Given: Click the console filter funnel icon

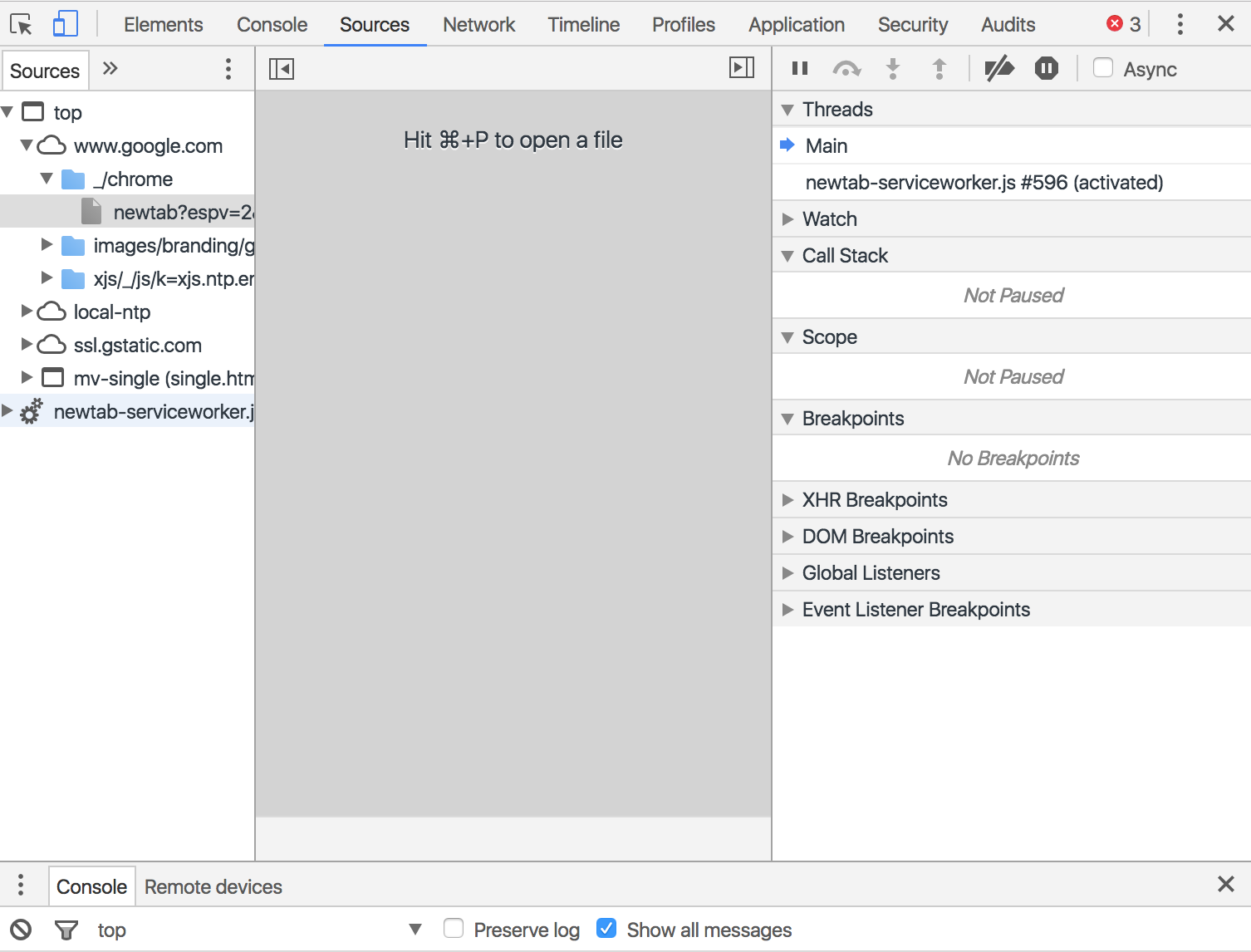Looking at the screenshot, I should [66, 930].
